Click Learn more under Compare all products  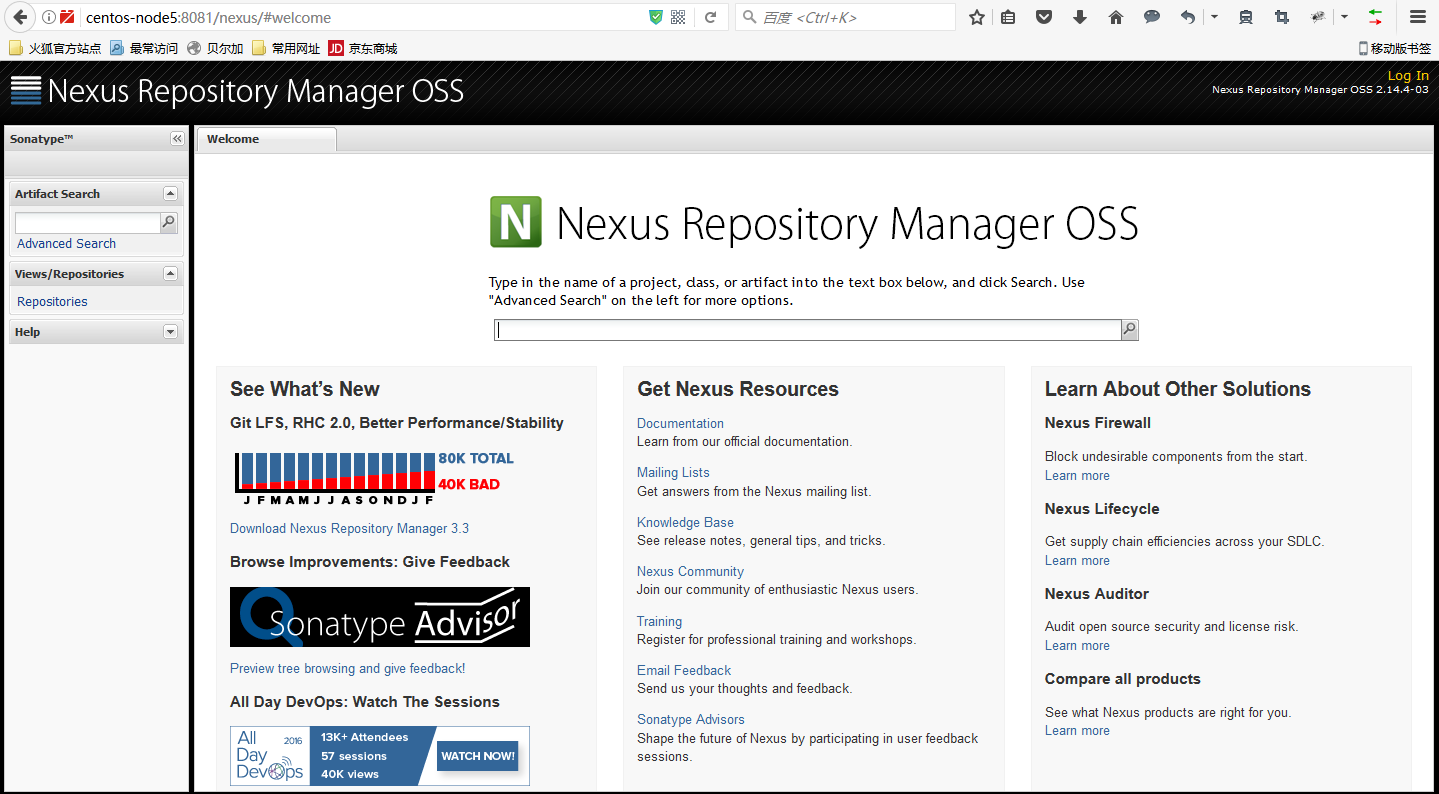(x=1077, y=731)
